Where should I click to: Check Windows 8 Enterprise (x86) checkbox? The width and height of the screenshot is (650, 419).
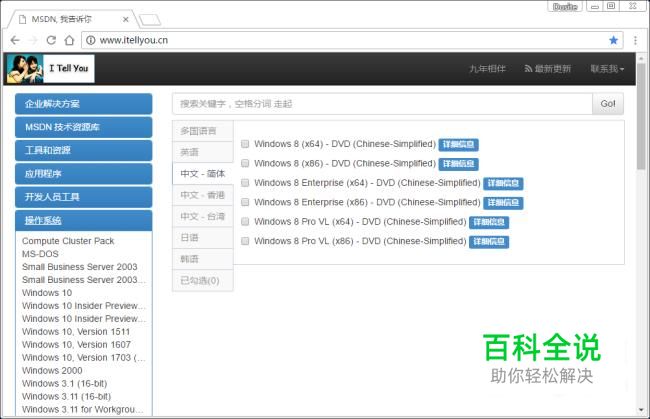point(245,202)
